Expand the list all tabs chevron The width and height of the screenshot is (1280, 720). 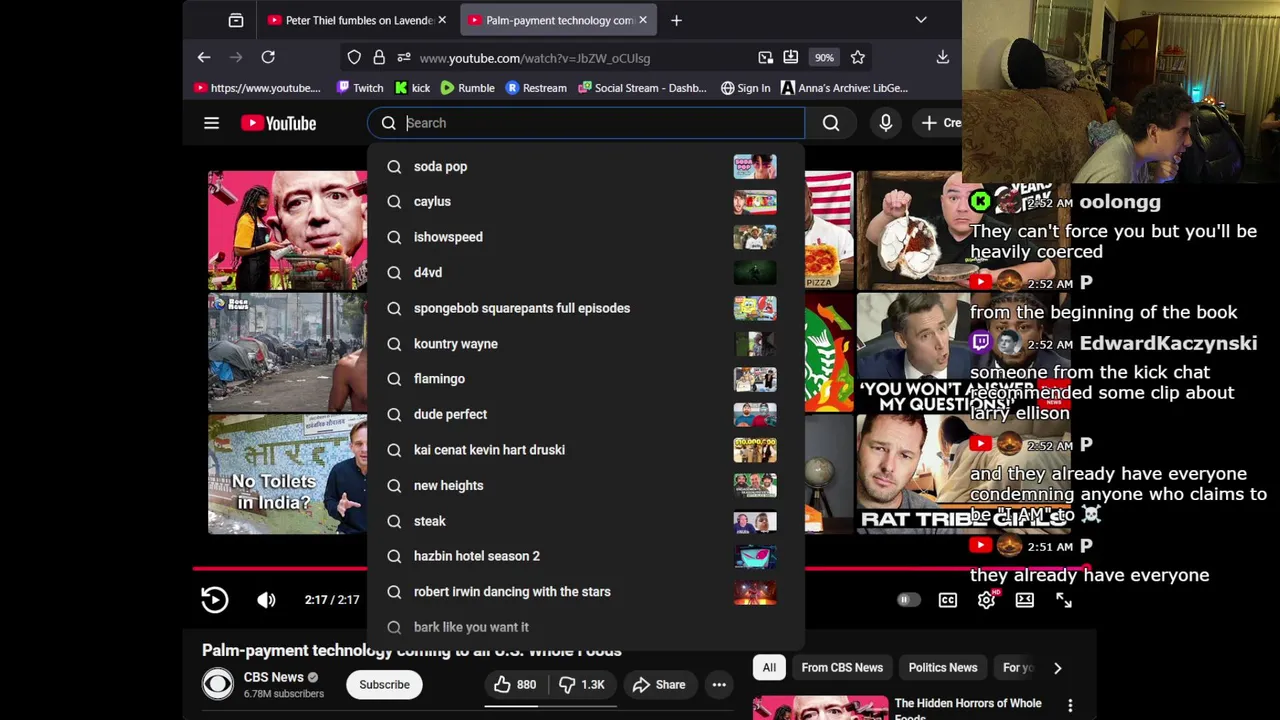click(921, 20)
